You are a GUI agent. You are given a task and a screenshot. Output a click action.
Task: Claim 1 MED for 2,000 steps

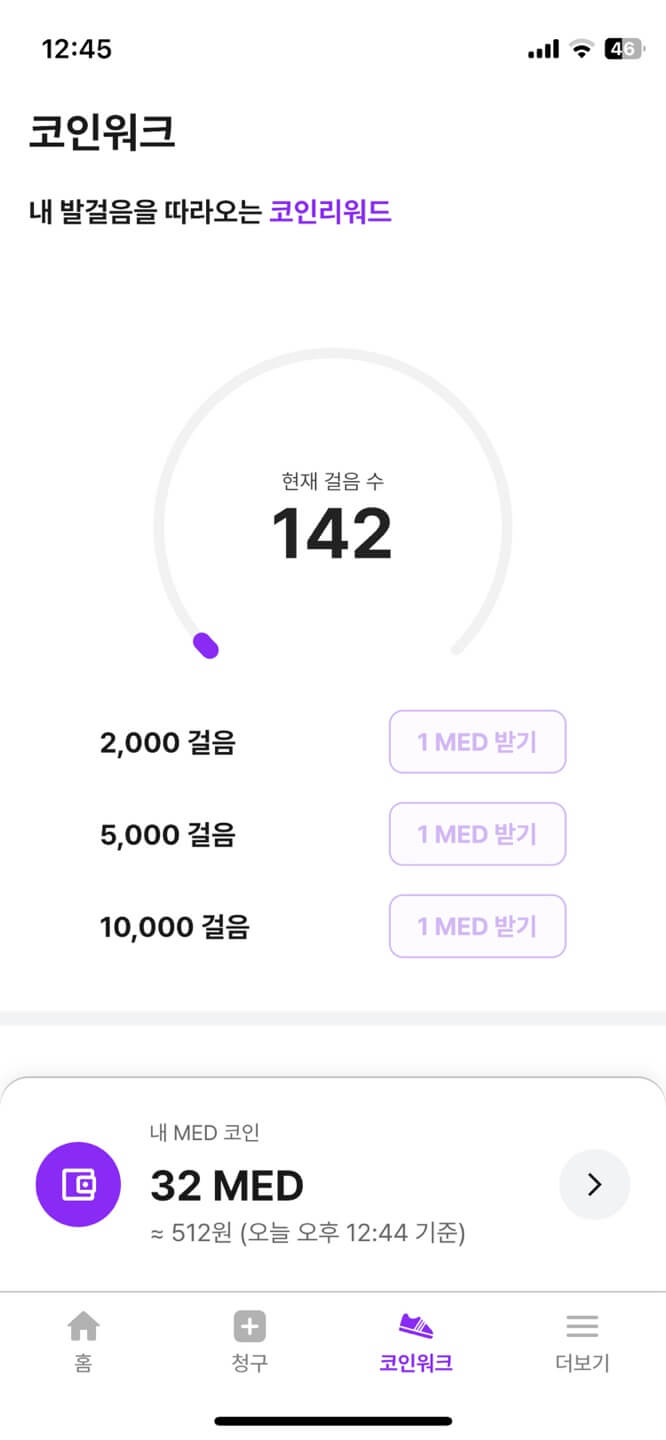477,741
